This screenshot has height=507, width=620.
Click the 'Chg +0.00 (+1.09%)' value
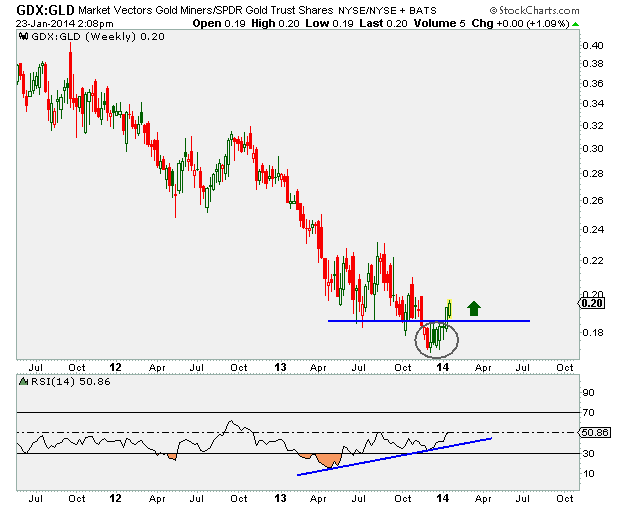pos(520,24)
